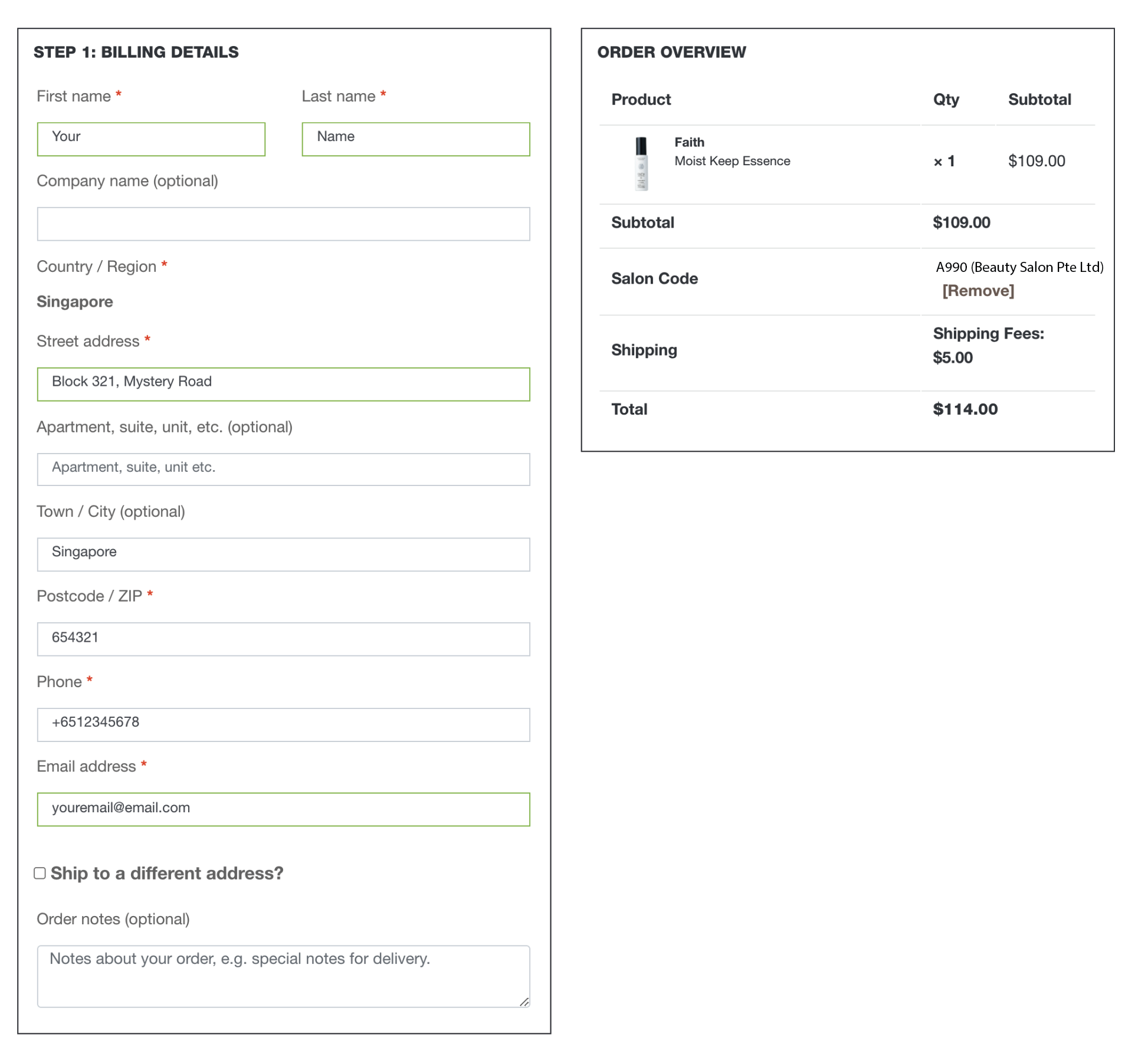
Task: Click the Phone number field
Action: [x=283, y=724]
